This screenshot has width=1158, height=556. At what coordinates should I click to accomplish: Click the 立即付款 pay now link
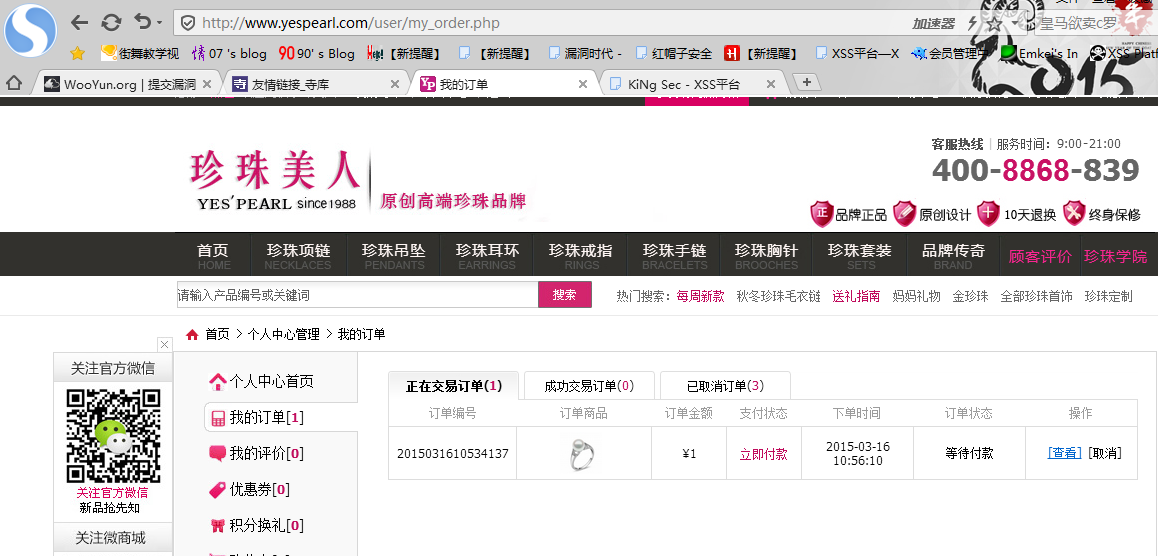(763, 454)
